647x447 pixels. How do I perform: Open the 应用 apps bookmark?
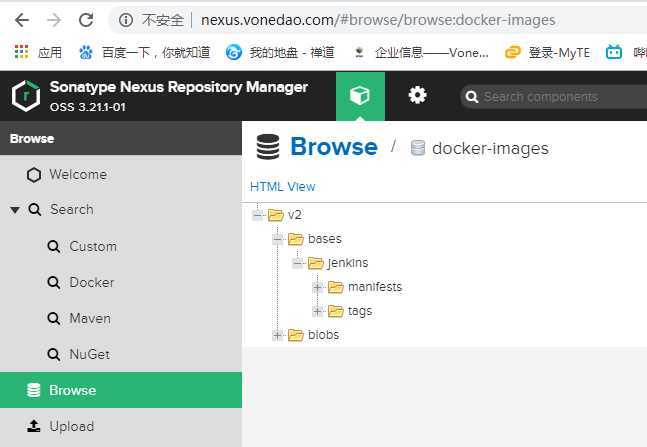coord(38,52)
